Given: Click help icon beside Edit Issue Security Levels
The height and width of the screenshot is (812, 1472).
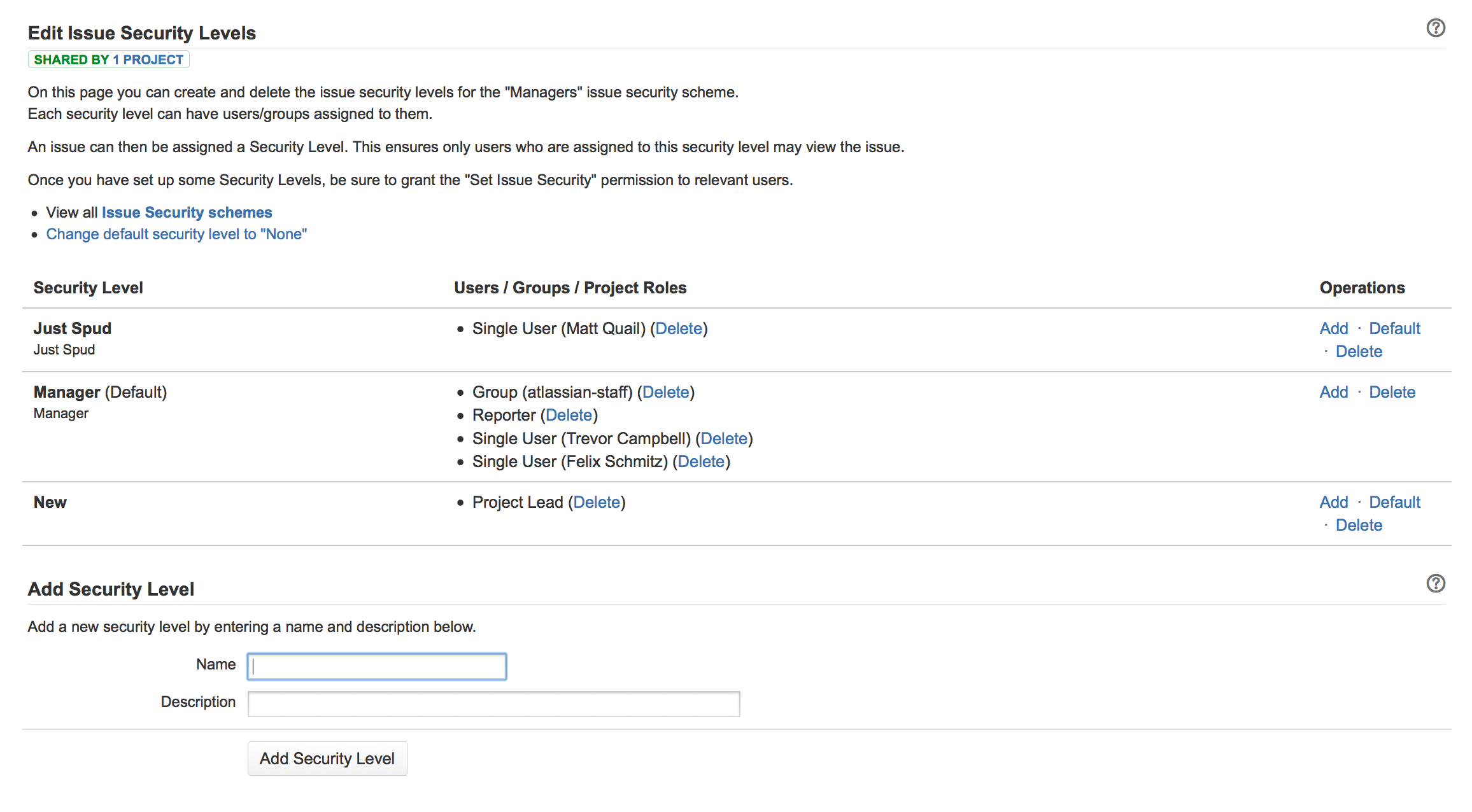Looking at the screenshot, I should (1435, 28).
